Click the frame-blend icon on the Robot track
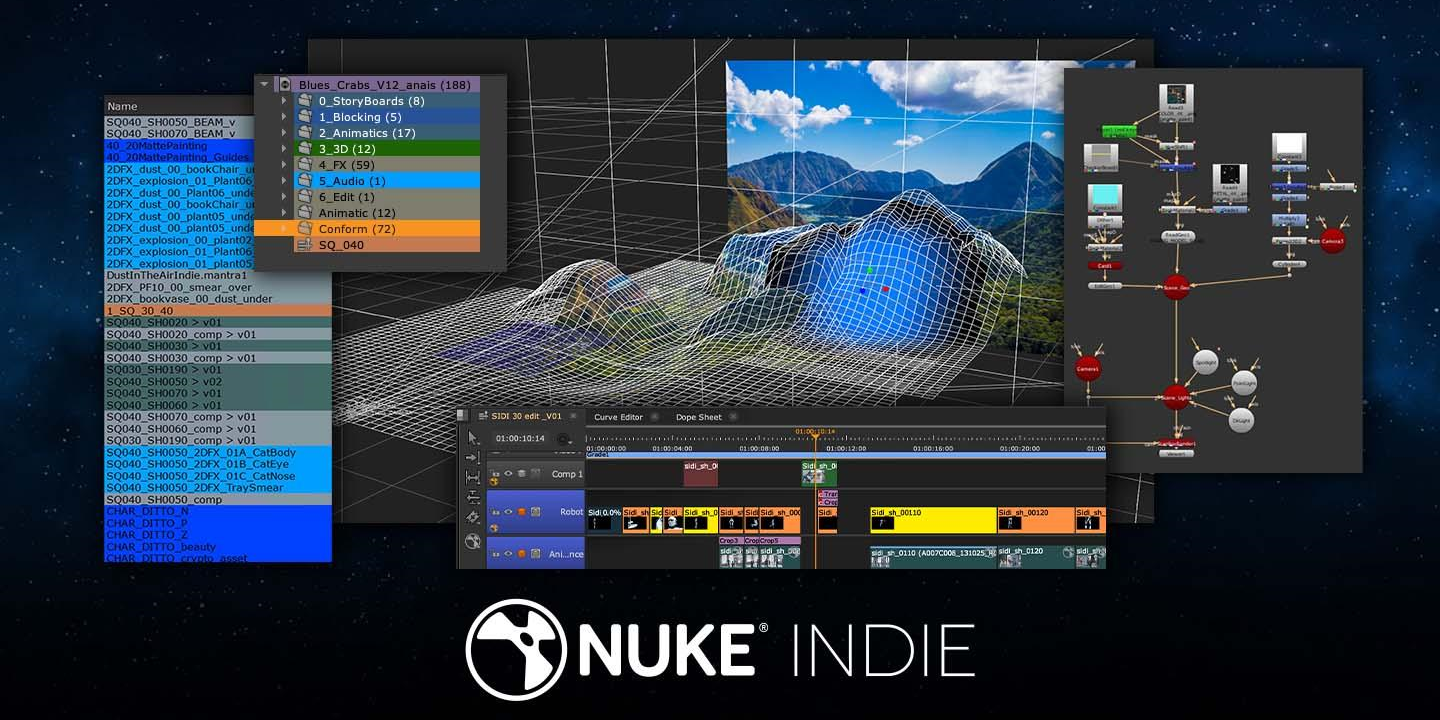This screenshot has height=720, width=1440. coord(536,512)
